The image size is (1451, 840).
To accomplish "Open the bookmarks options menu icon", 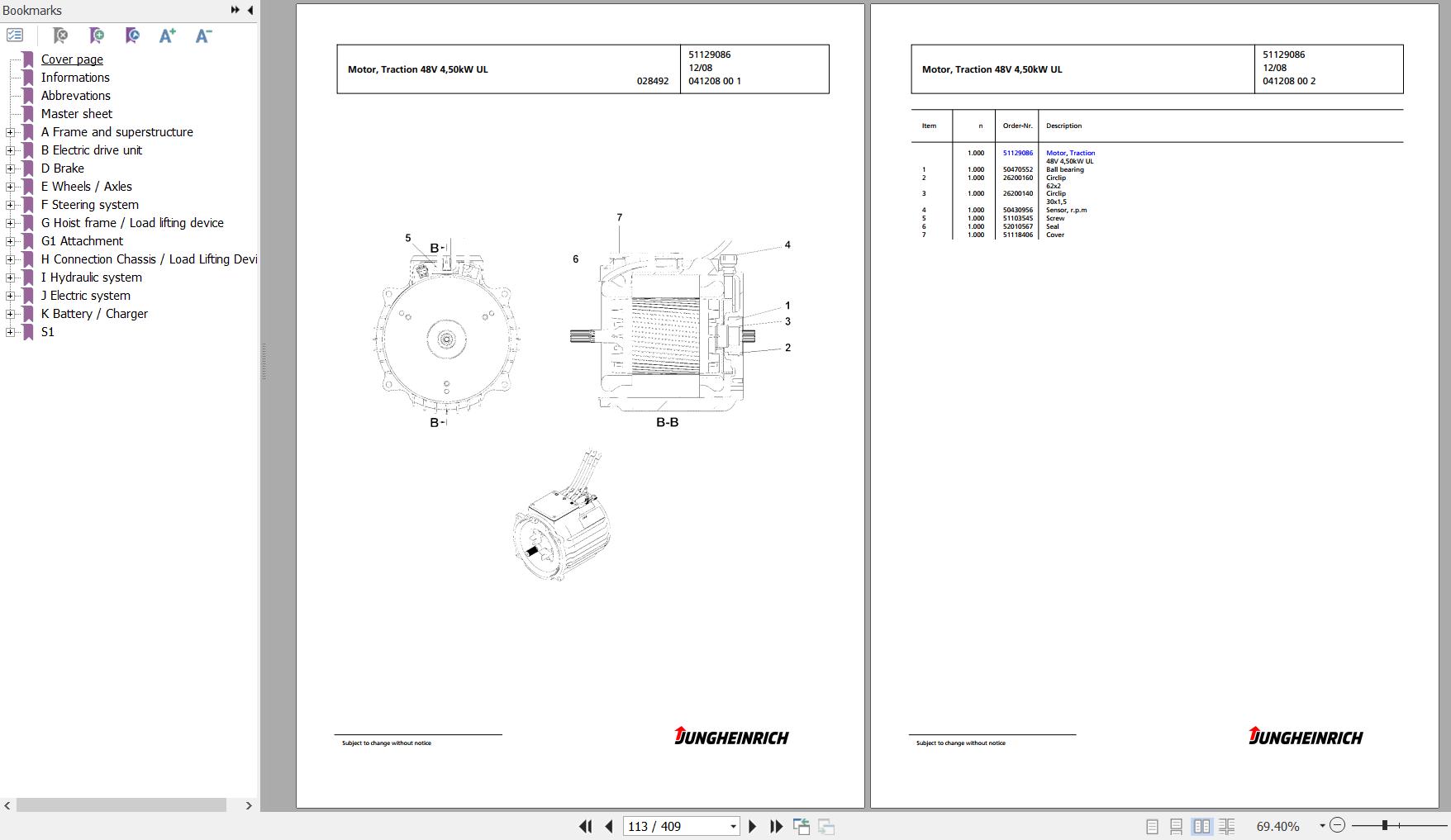I will (15, 36).
